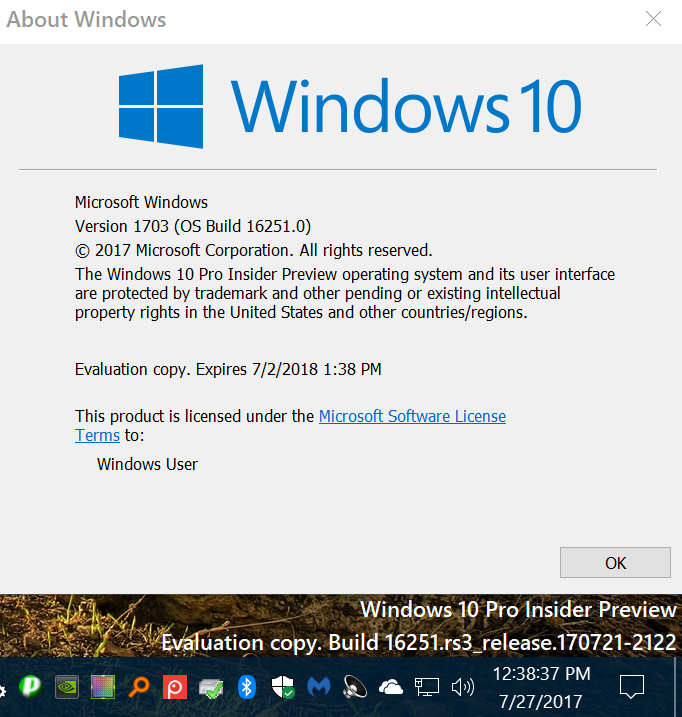Viewport: 682px width, 717px height.
Task: Open the Malwarebytes tray icon
Action: tap(319, 687)
